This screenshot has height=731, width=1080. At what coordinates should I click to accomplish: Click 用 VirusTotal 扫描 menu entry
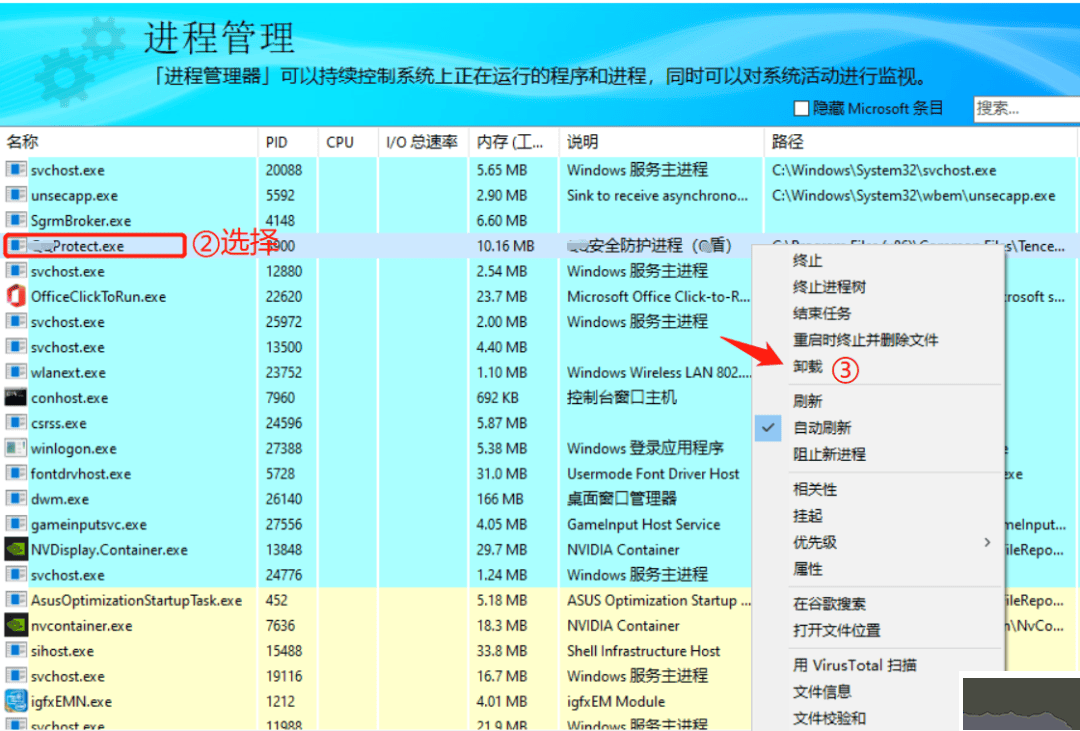pos(854,665)
